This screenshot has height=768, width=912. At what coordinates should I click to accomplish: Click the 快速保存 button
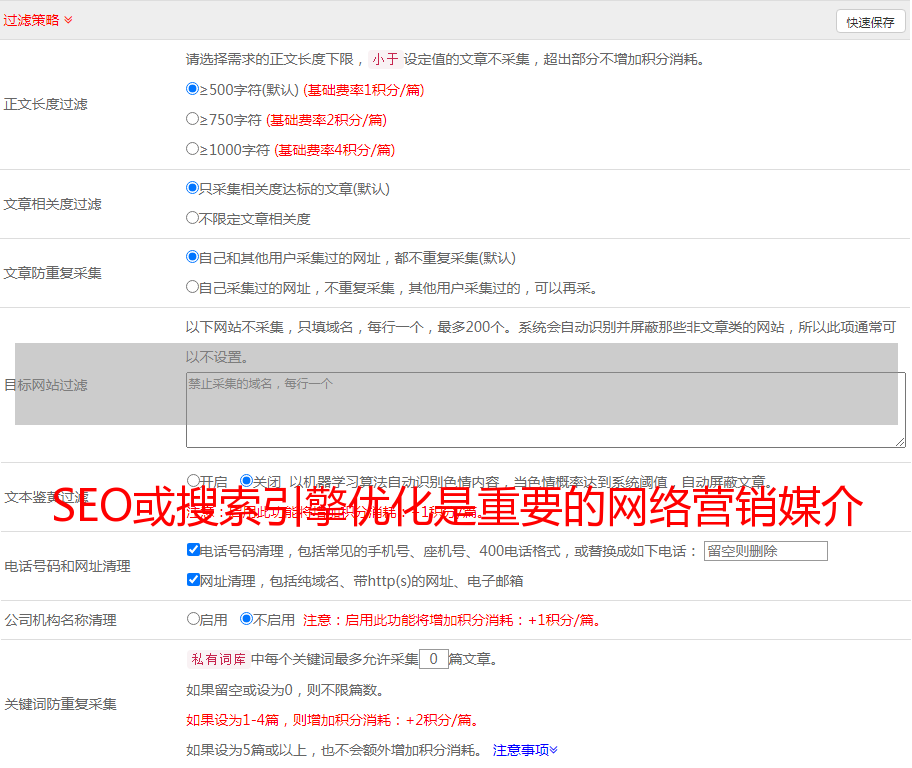tap(870, 22)
